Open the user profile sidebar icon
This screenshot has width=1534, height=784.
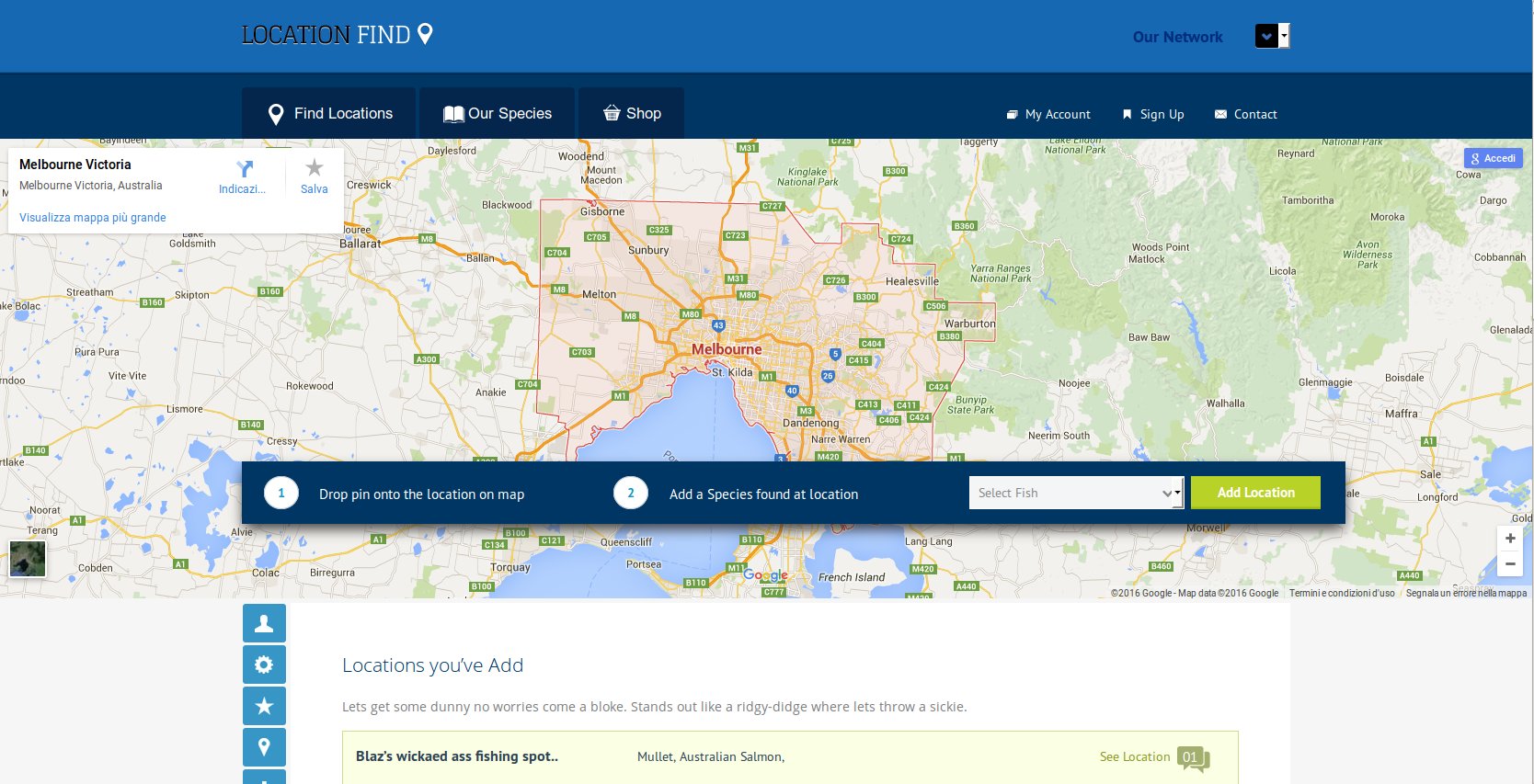click(264, 623)
